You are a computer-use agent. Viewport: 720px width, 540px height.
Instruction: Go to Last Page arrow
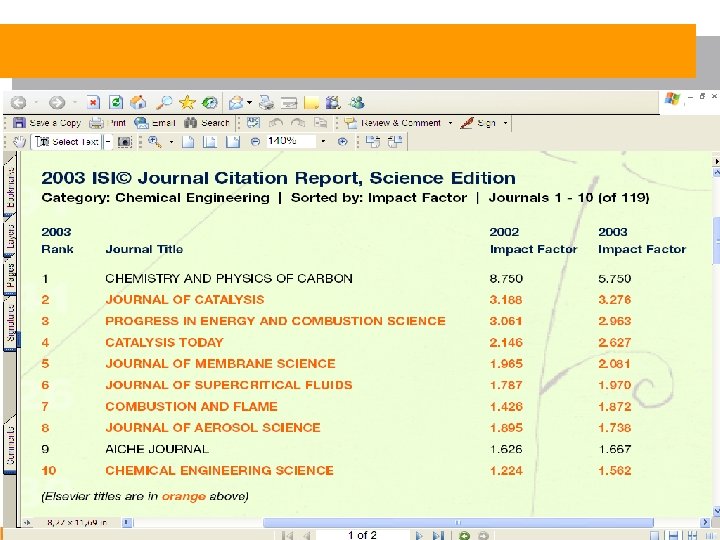coord(438,535)
